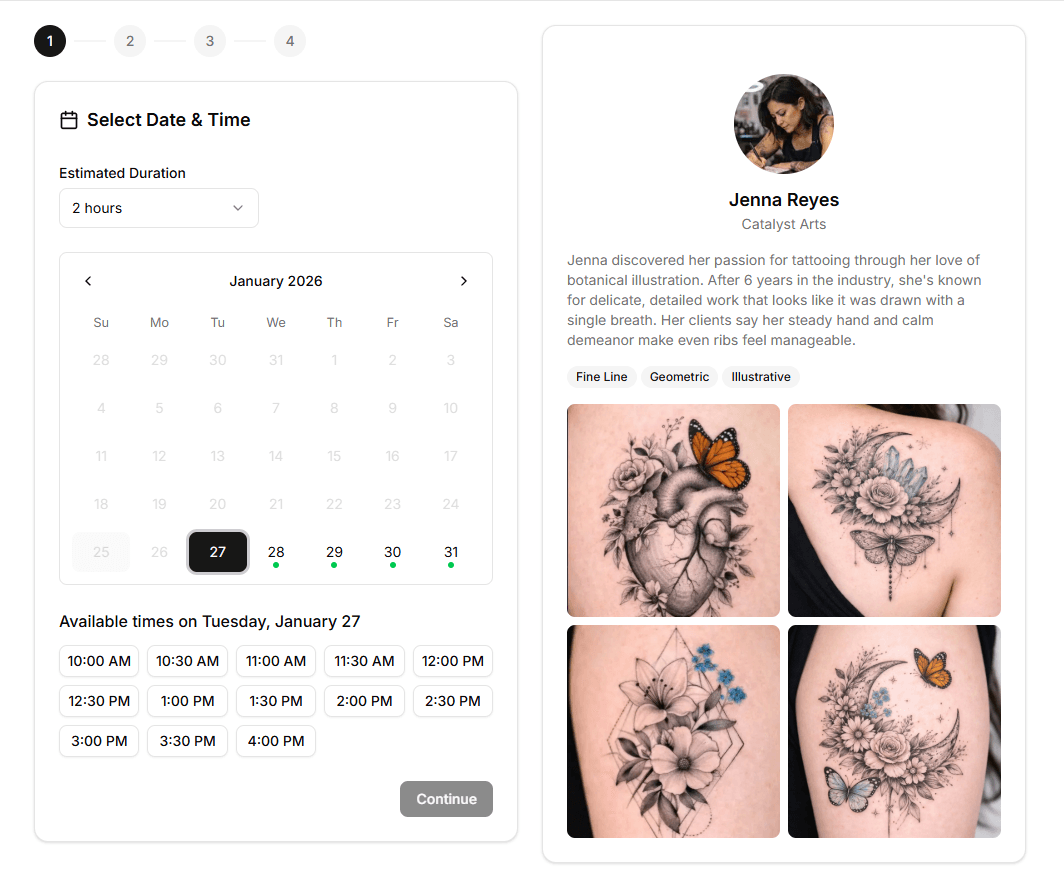Select the 12:00 PM time button
The width and height of the screenshot is (1064, 886).
click(453, 661)
